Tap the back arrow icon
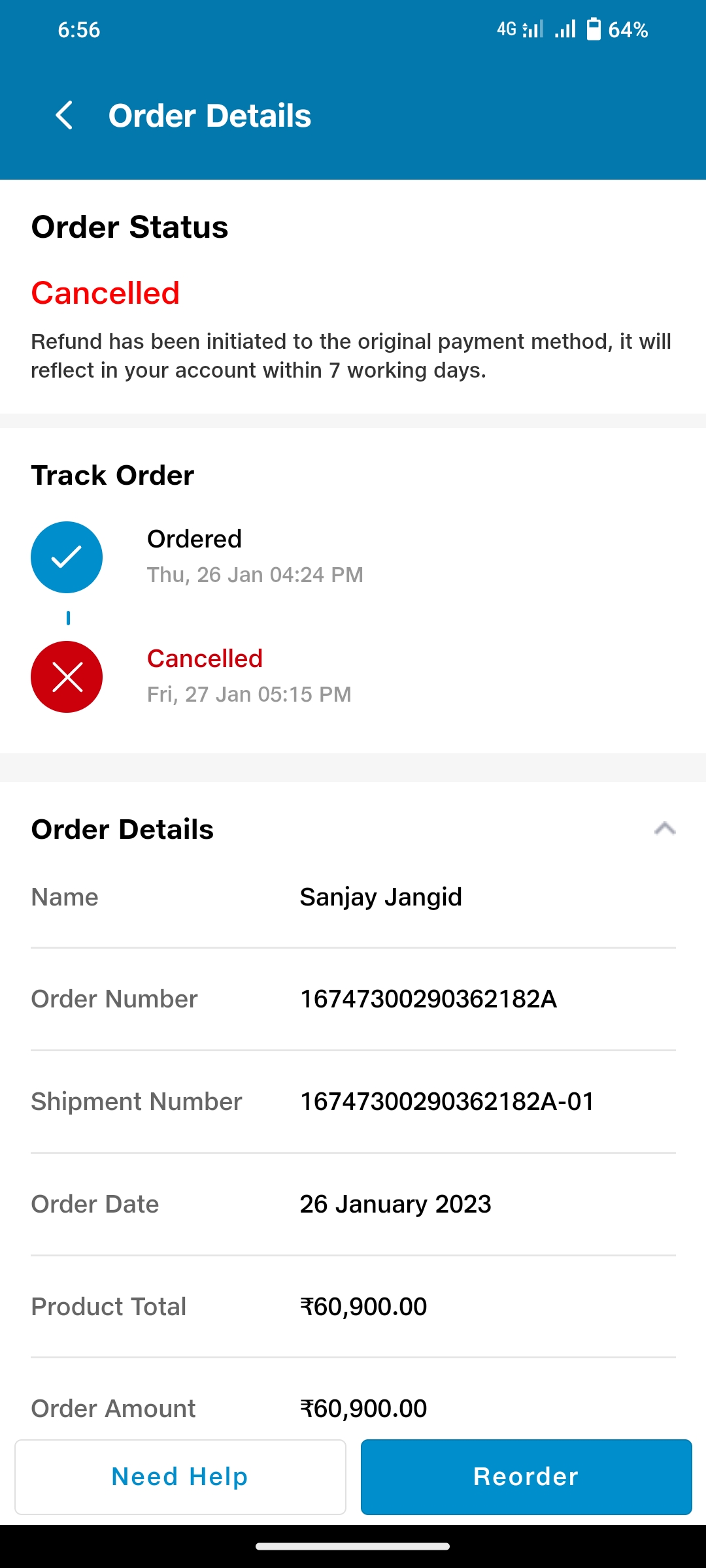This screenshot has width=706, height=1568. pyautogui.click(x=64, y=116)
